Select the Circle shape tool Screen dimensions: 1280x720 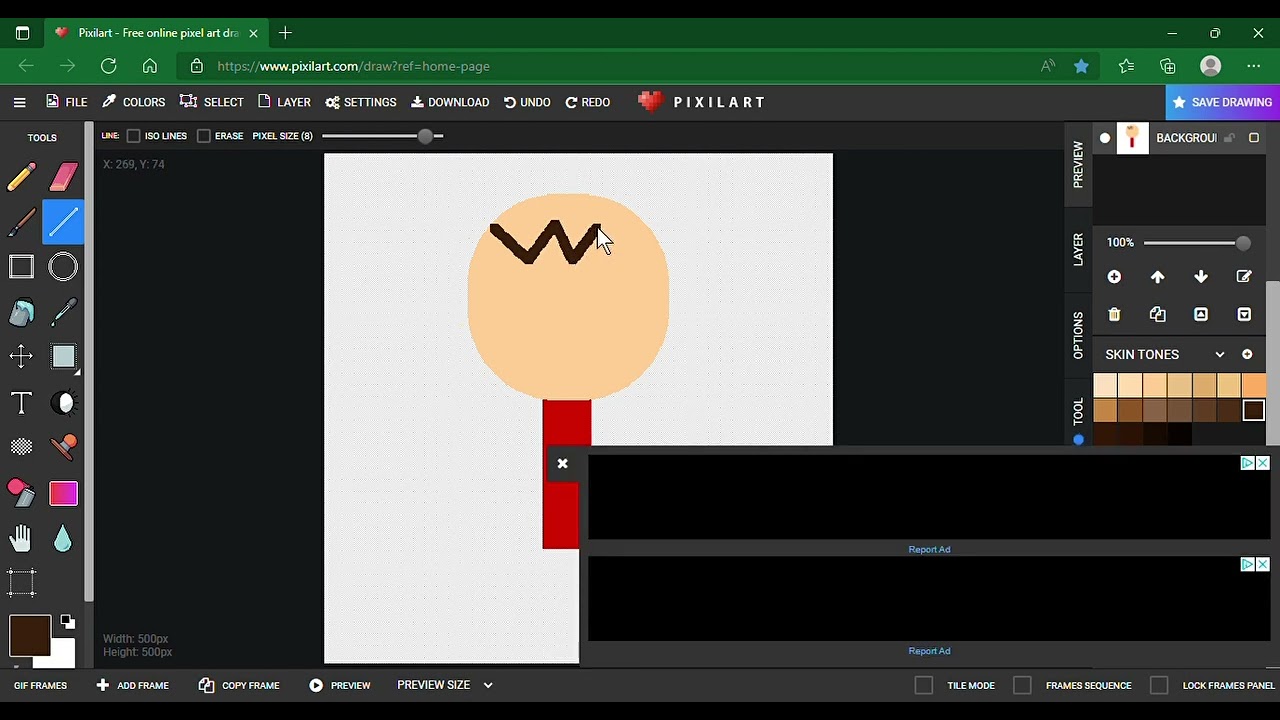point(63,267)
